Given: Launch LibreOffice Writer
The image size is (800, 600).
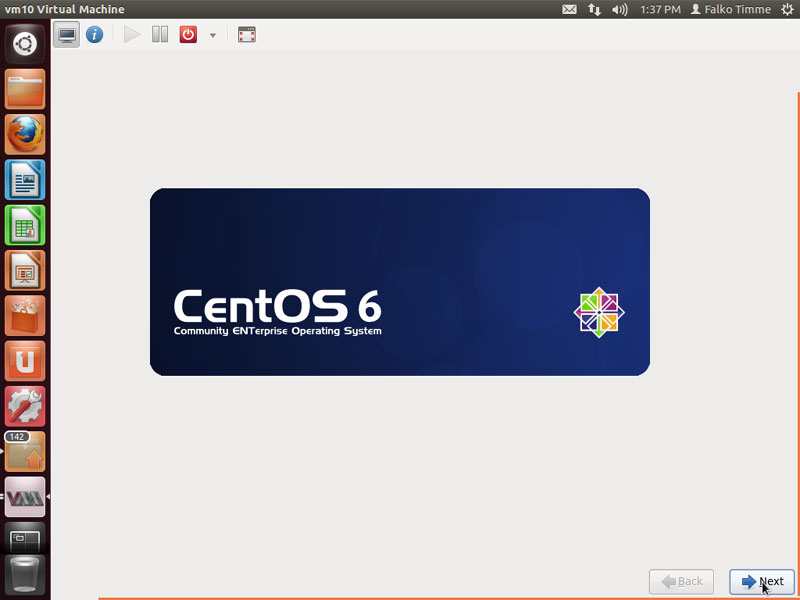Looking at the screenshot, I should pyautogui.click(x=25, y=180).
